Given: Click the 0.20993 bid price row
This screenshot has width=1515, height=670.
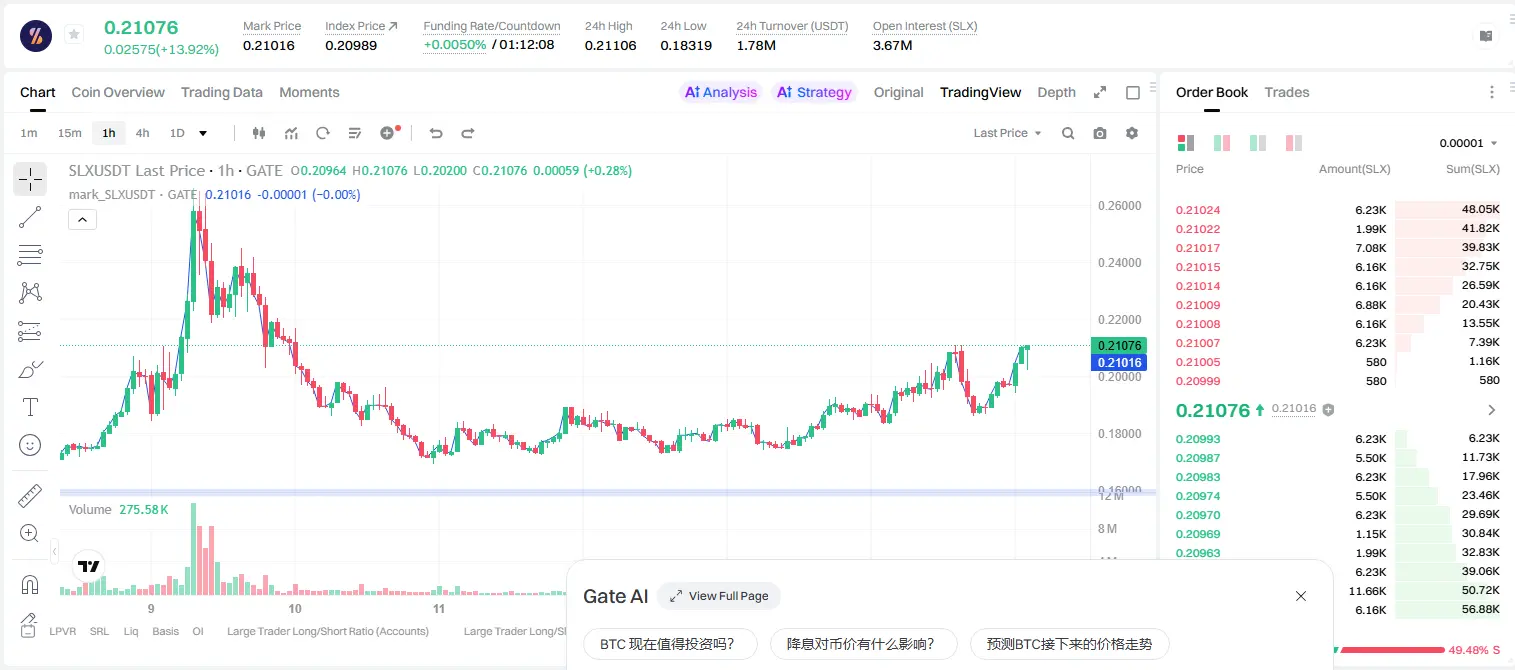Looking at the screenshot, I should [x=1338, y=439].
